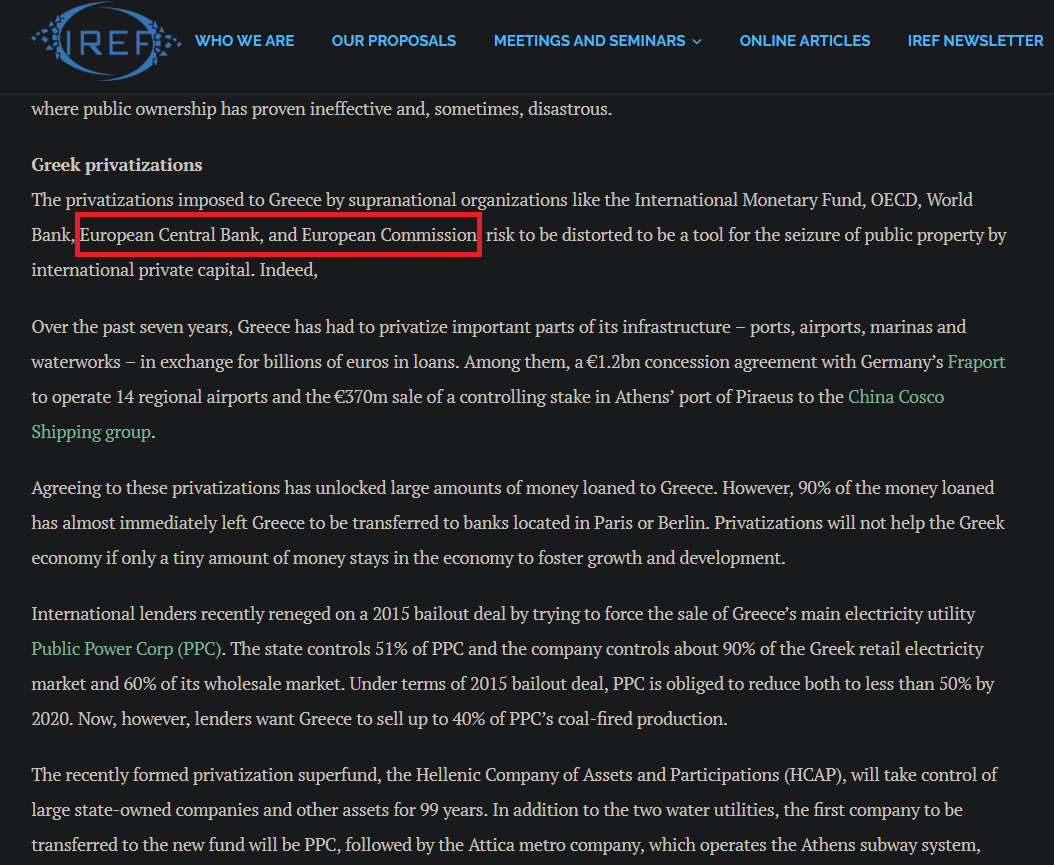This screenshot has width=1054, height=865.
Task: Open ONLINE ARTICLES from the navigation bar
Action: point(804,41)
